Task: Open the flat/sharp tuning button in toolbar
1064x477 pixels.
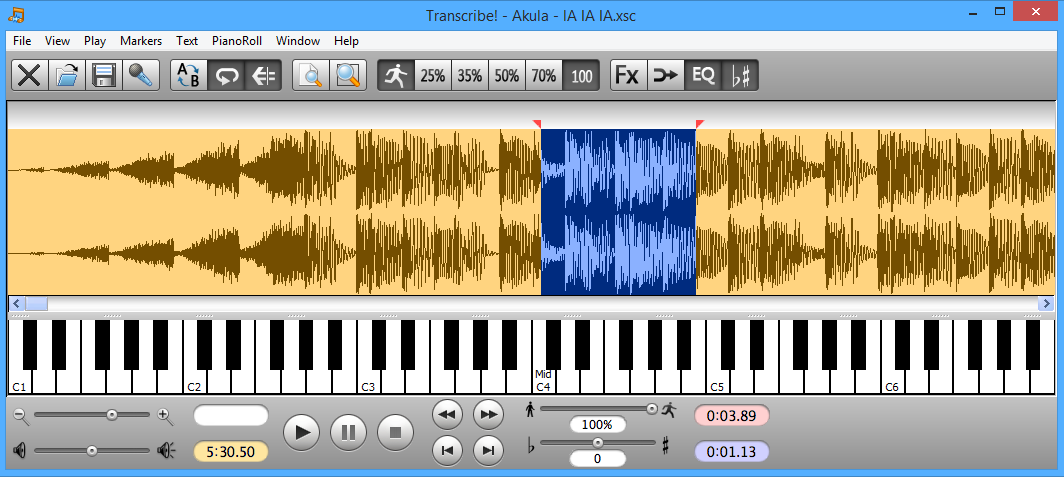Action: [741, 76]
